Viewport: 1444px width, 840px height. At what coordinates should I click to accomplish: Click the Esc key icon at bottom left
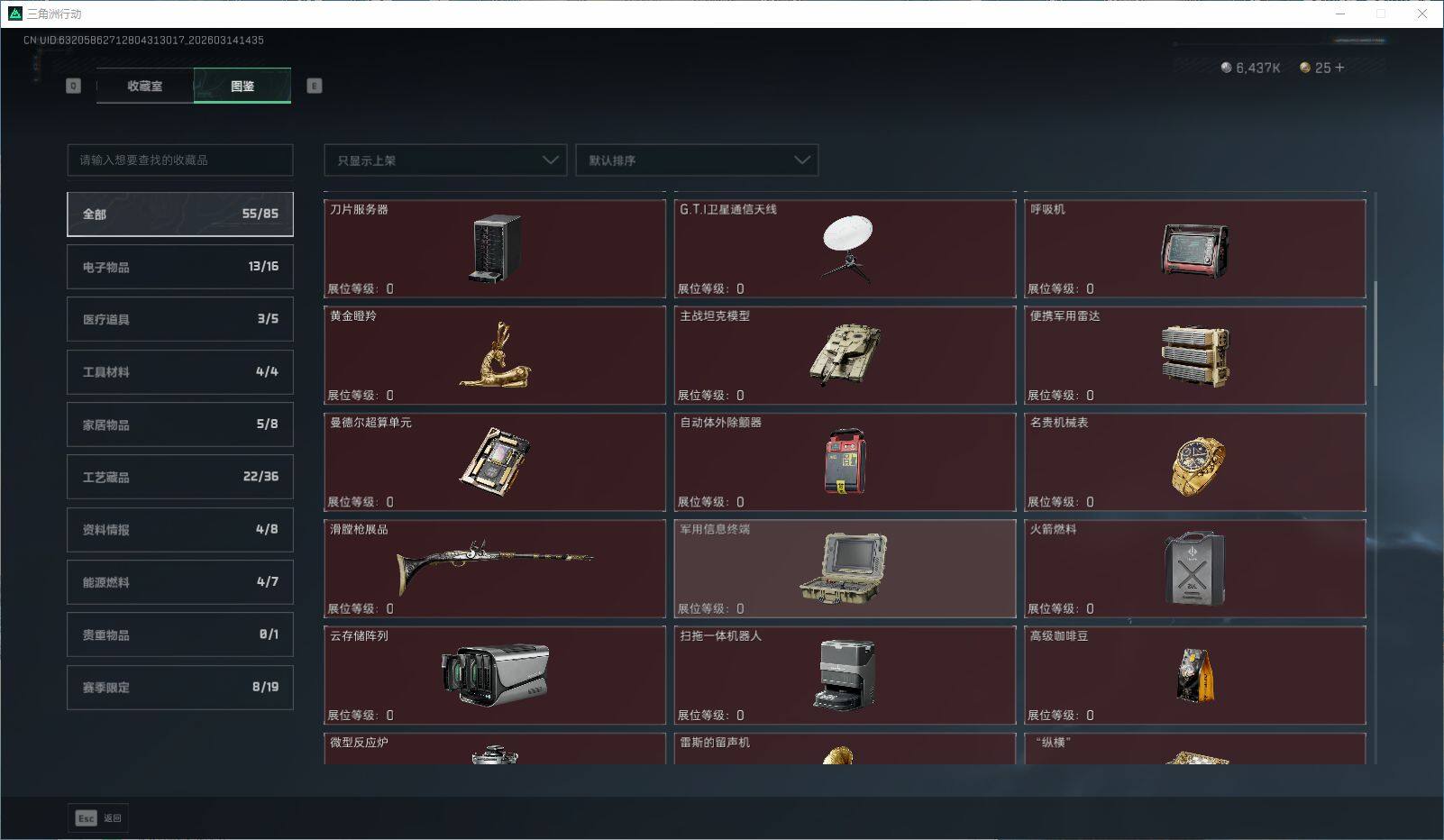86,818
